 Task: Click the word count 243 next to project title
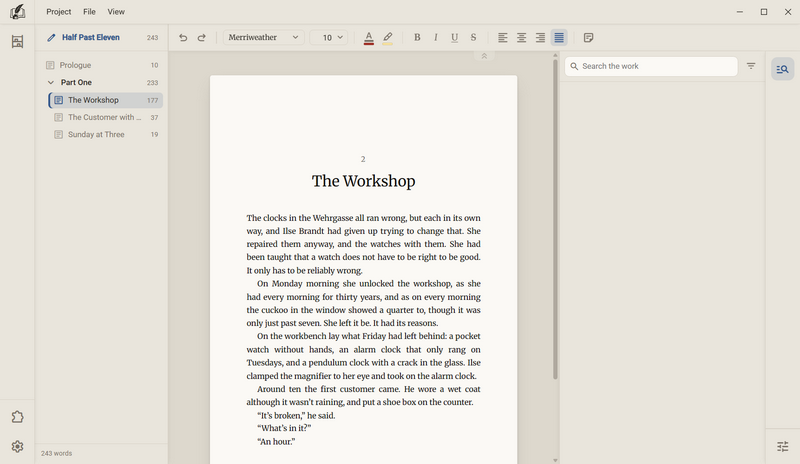pyautogui.click(x=153, y=38)
